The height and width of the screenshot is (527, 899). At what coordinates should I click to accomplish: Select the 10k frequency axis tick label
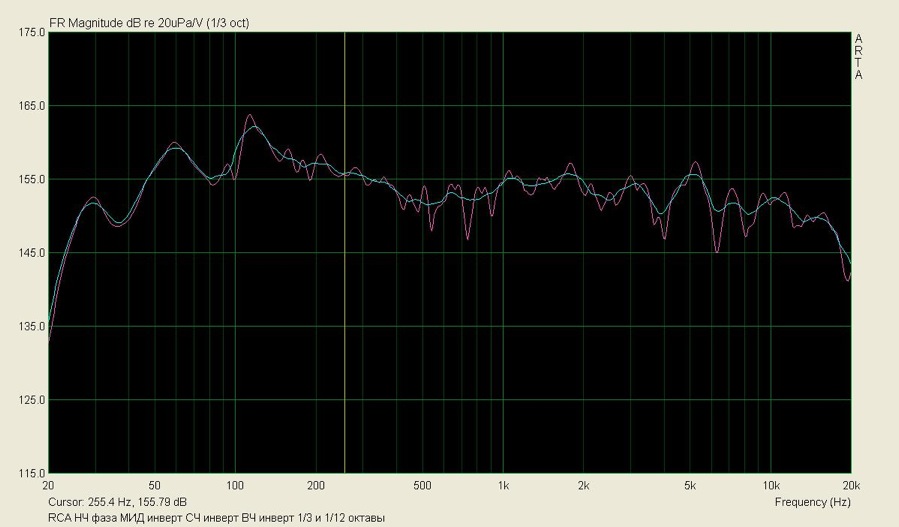(770, 485)
